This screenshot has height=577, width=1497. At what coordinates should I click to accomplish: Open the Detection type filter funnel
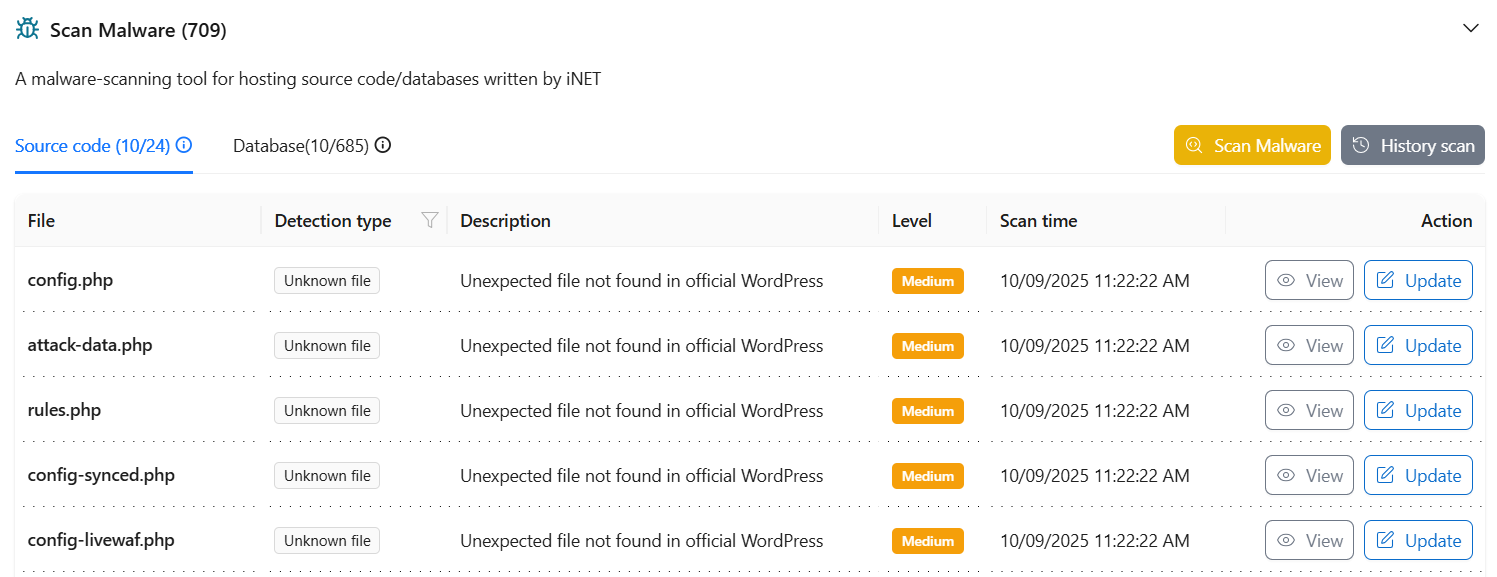pyautogui.click(x=430, y=220)
